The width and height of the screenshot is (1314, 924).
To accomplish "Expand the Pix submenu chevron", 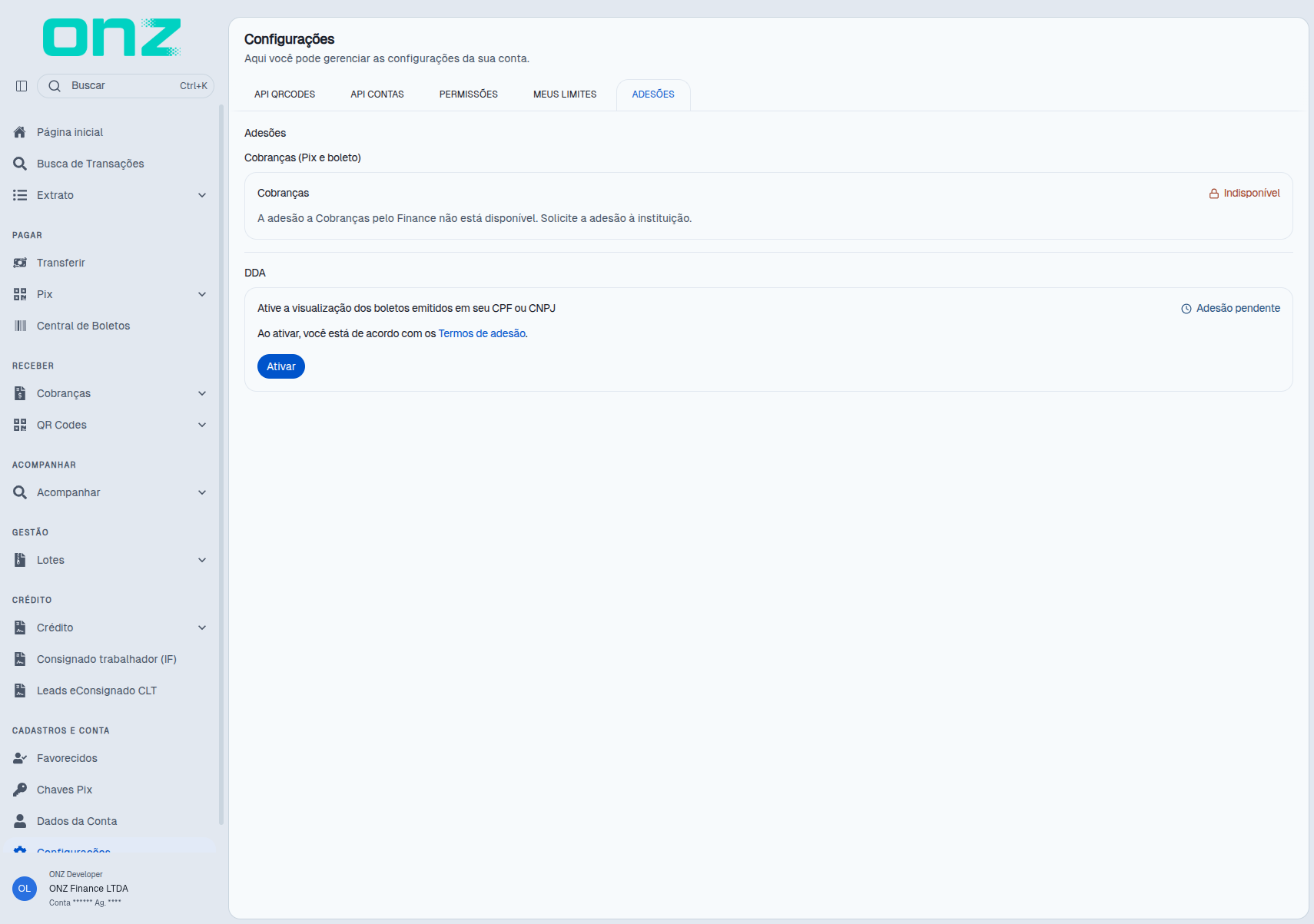I will tap(202, 294).
